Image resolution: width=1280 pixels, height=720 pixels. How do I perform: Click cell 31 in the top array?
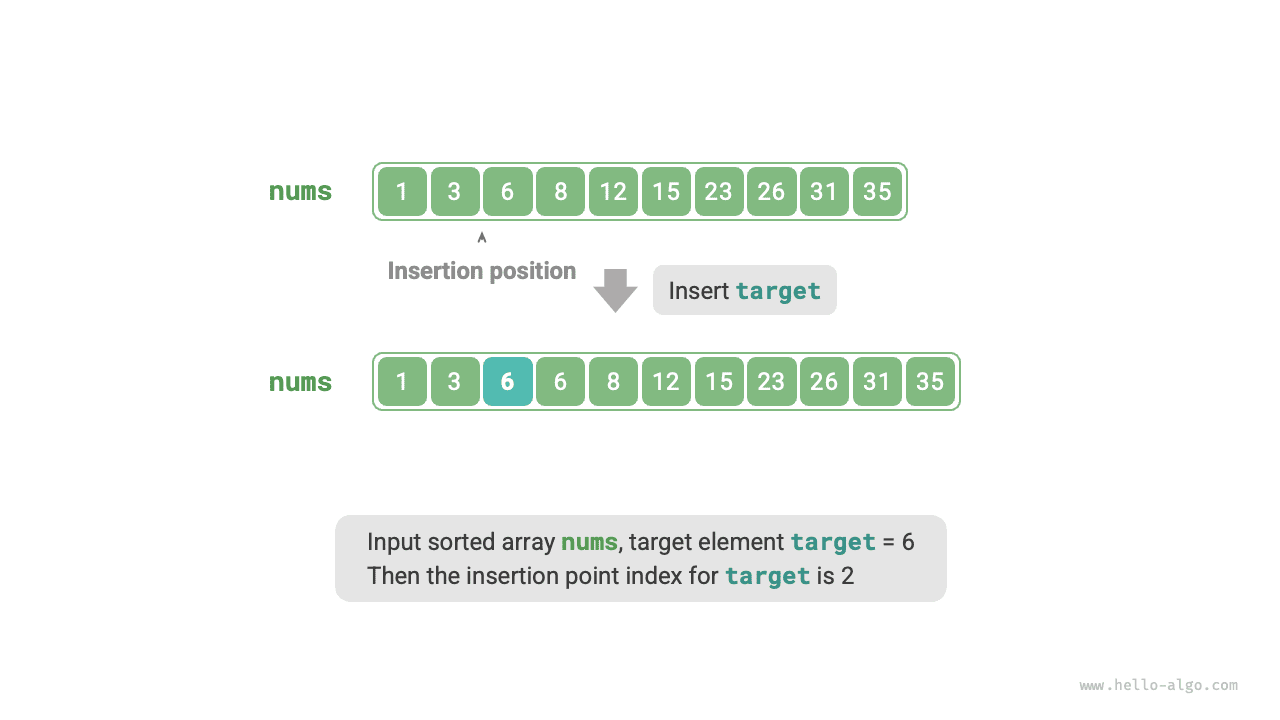824,192
